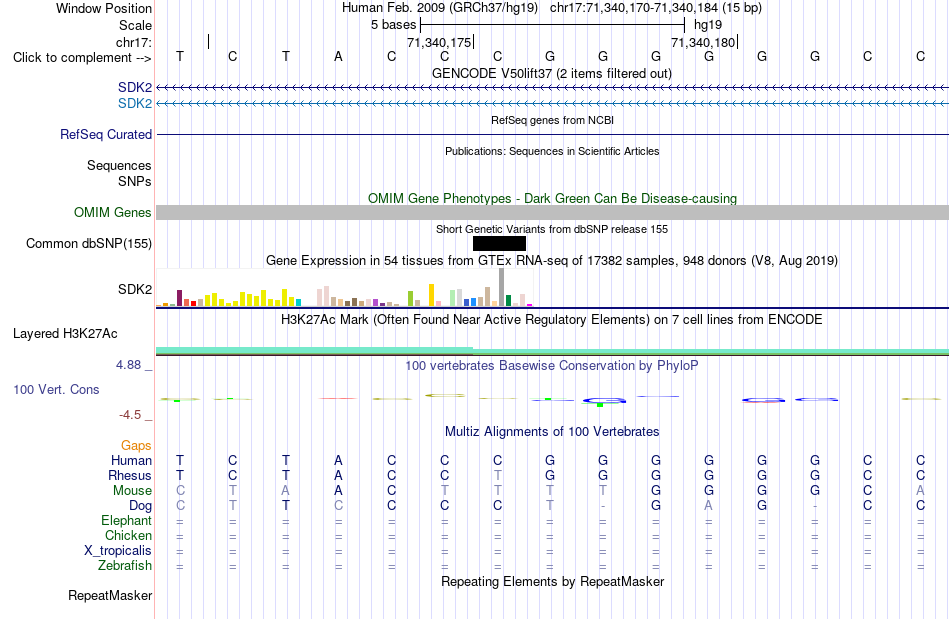Click 'Repeating Elements by RepeatMasker' title
This screenshot has width=950, height=619.
click(x=552, y=582)
